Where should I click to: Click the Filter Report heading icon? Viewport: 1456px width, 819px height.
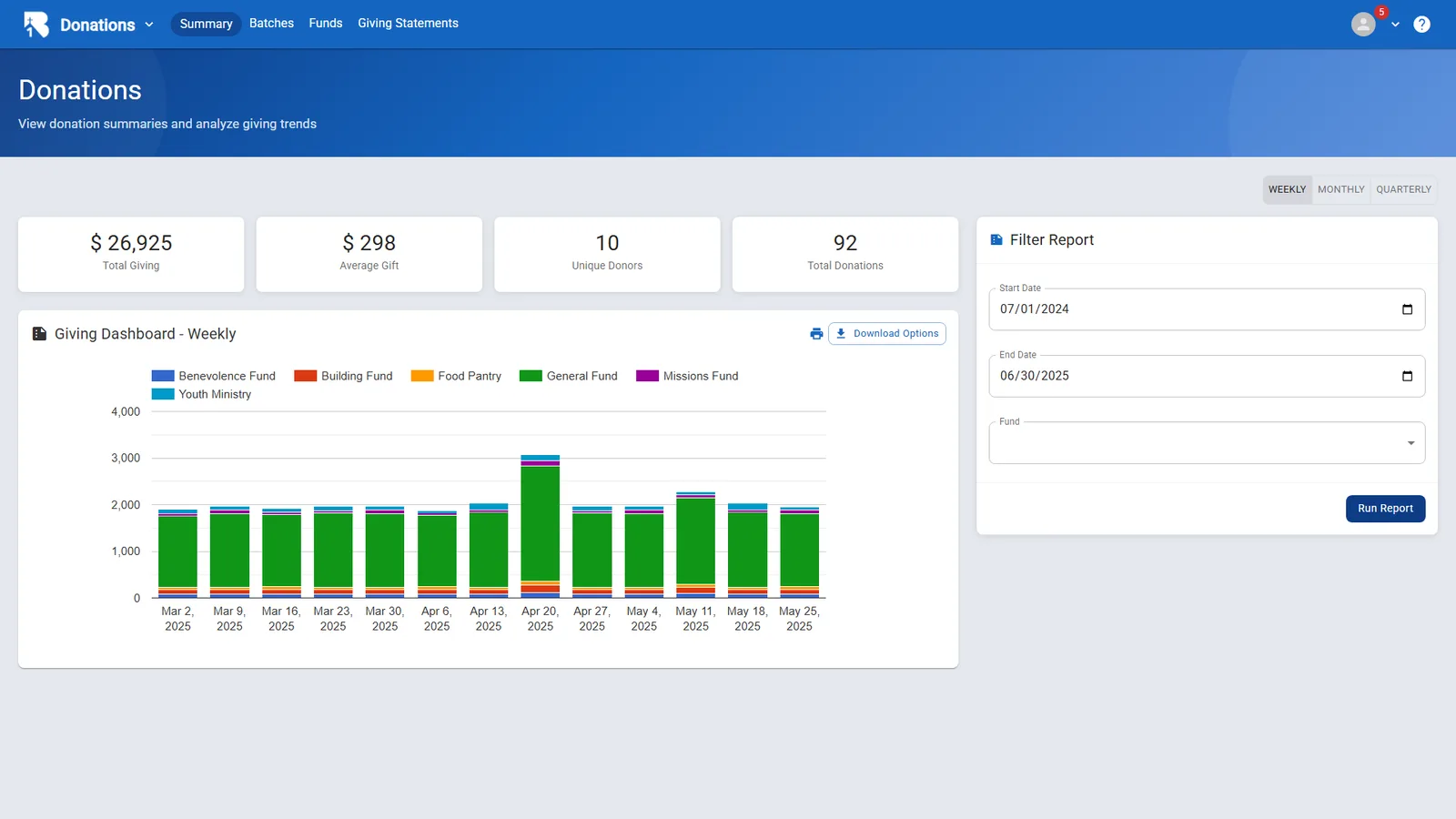pyautogui.click(x=996, y=239)
